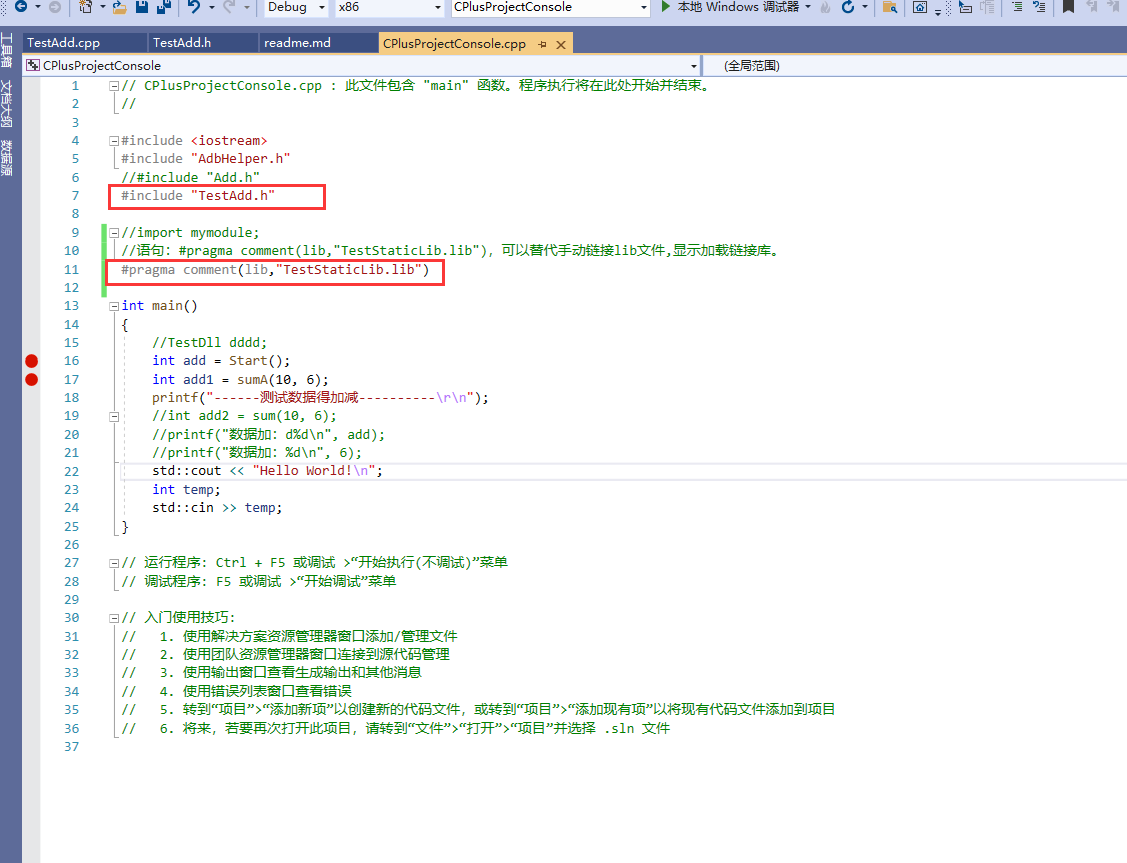Click the Comment selected lines icon
Screen dimensions: 1127x863
click(1017, 6)
